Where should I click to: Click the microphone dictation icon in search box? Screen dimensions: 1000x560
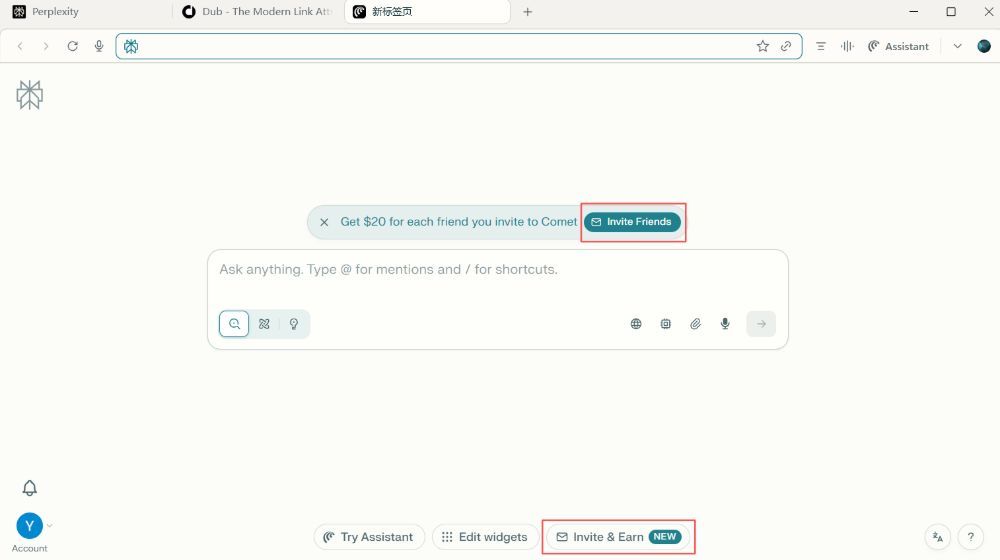click(726, 324)
